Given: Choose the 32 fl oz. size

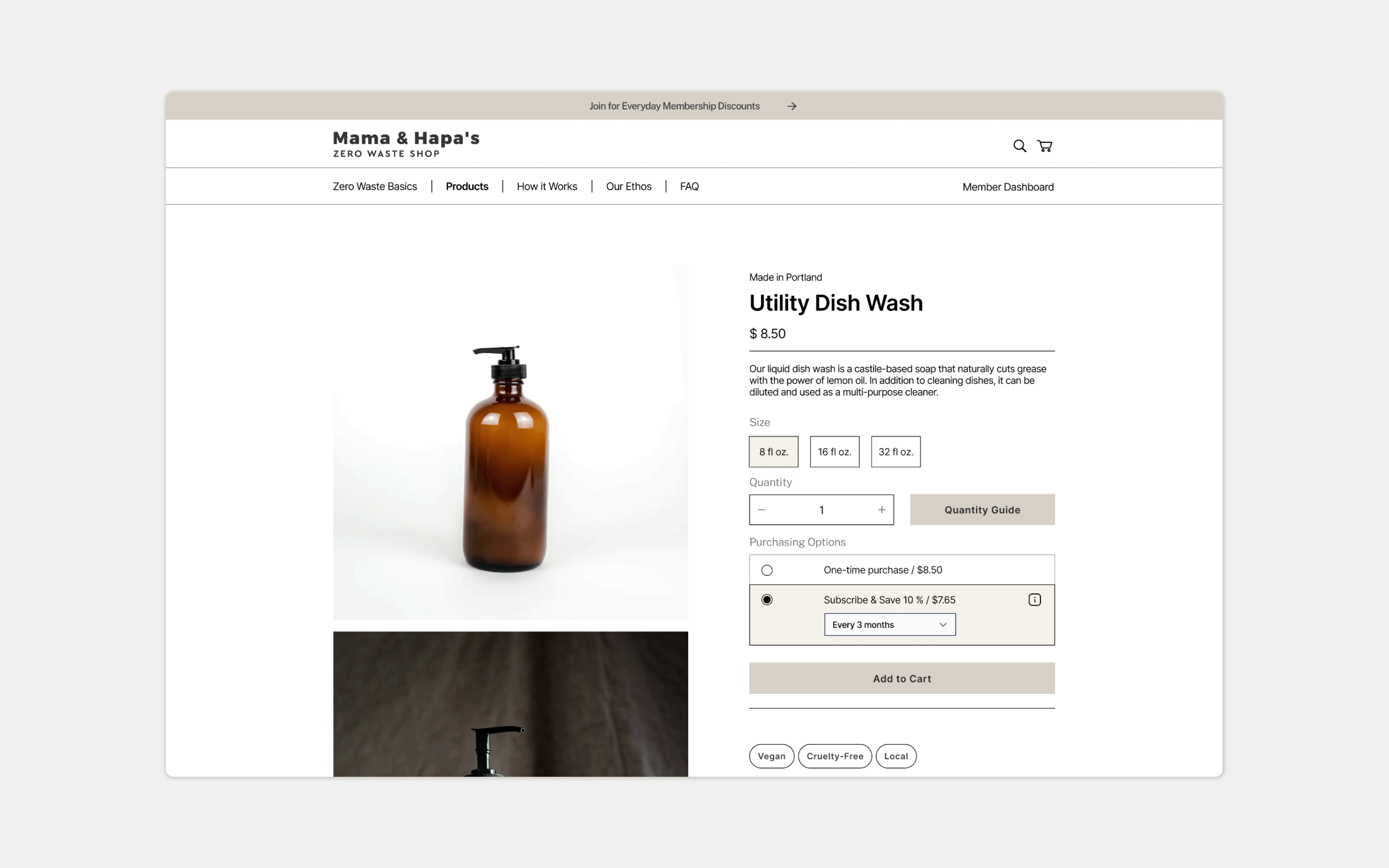Looking at the screenshot, I should point(895,452).
